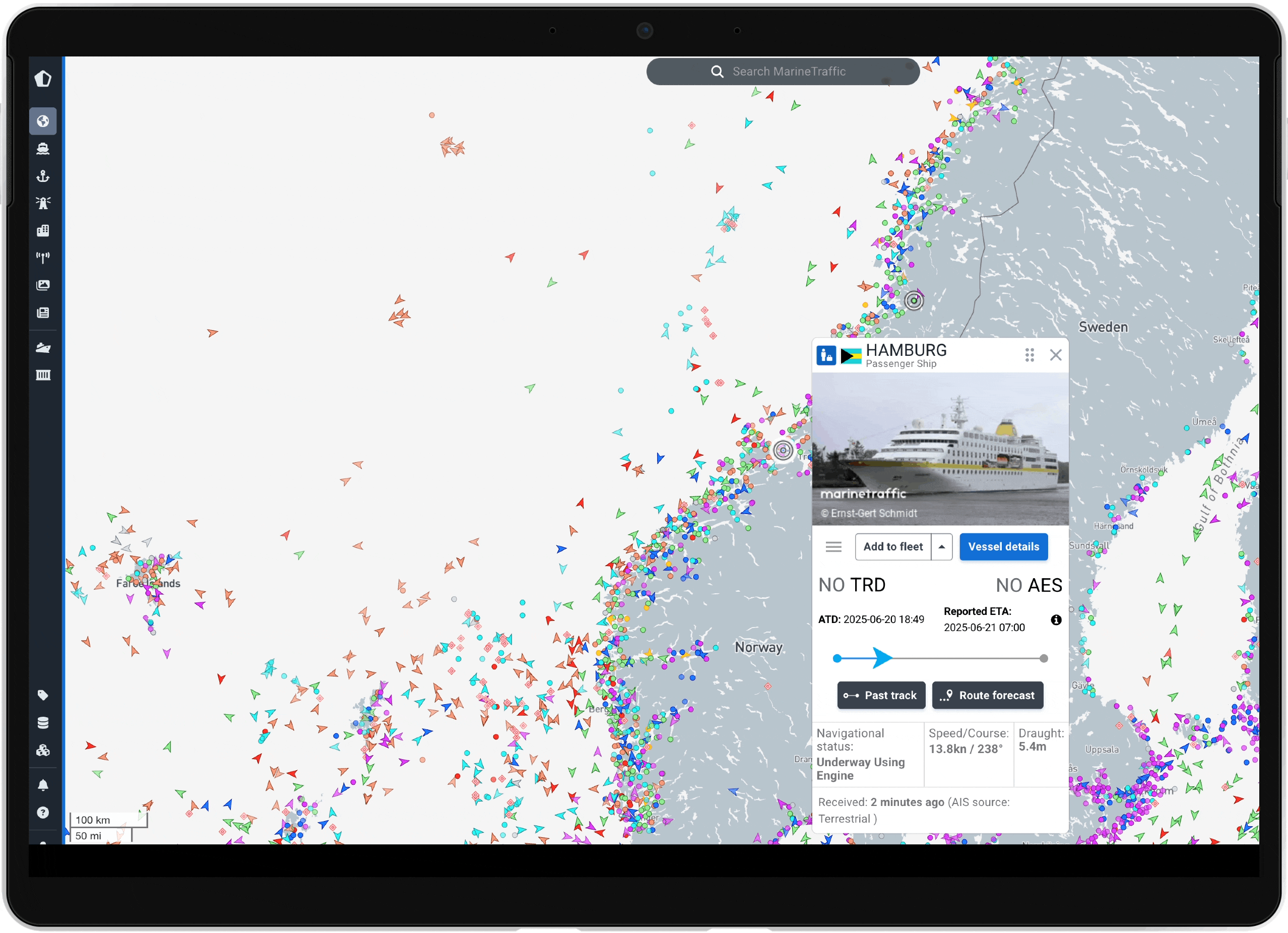The height and width of the screenshot is (933, 1288).
Task: Click the voyage progress slider endpoint
Action: [1044, 658]
